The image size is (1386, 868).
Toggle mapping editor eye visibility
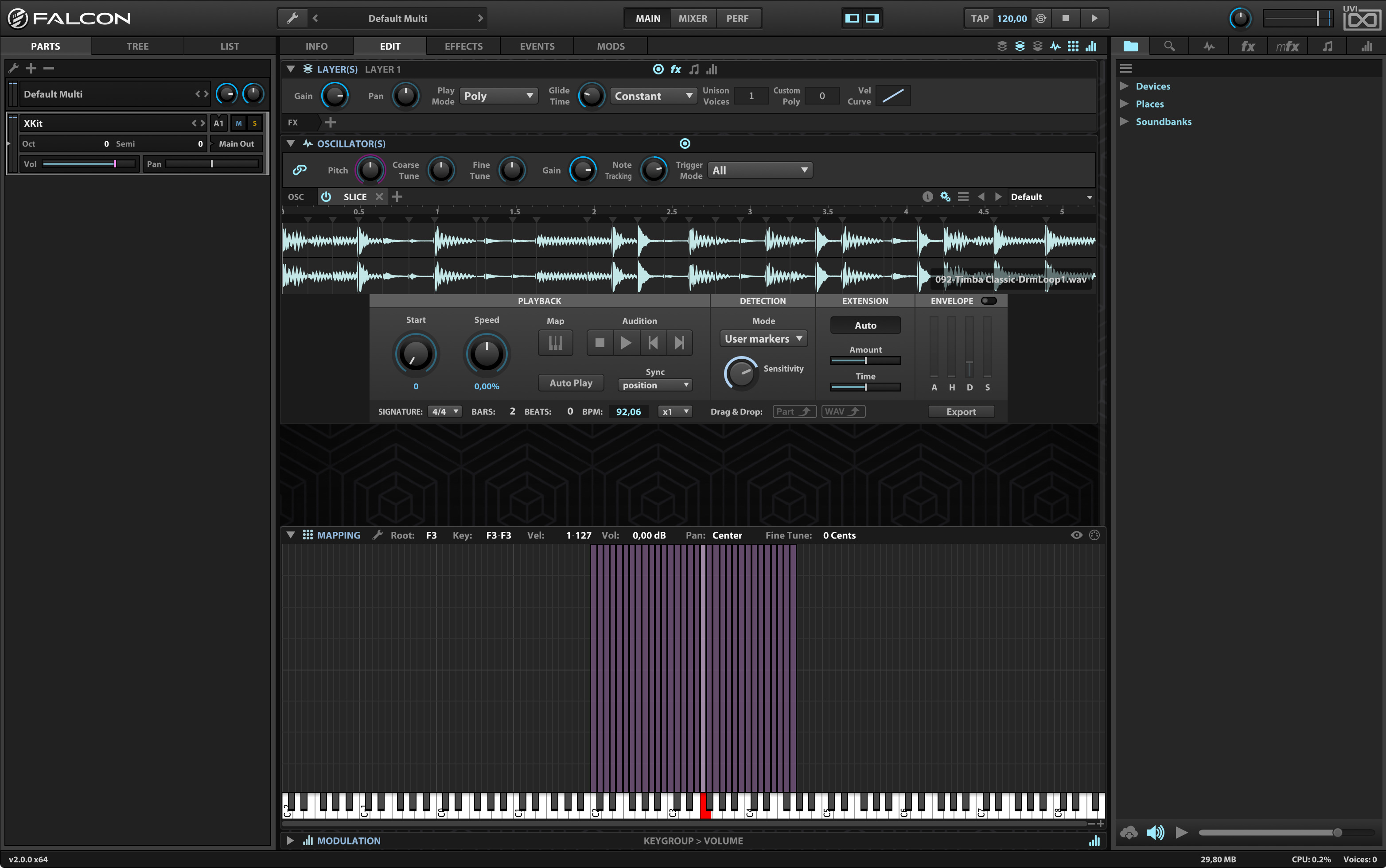pyautogui.click(x=1076, y=535)
